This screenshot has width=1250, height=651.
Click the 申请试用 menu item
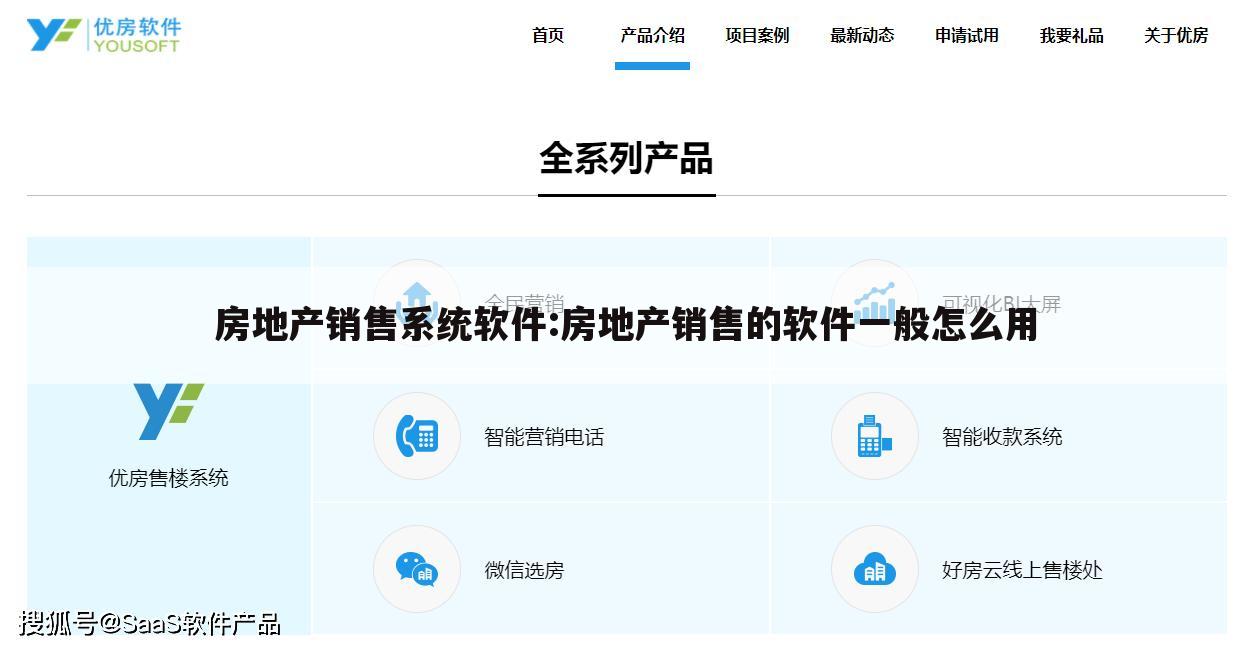(967, 35)
